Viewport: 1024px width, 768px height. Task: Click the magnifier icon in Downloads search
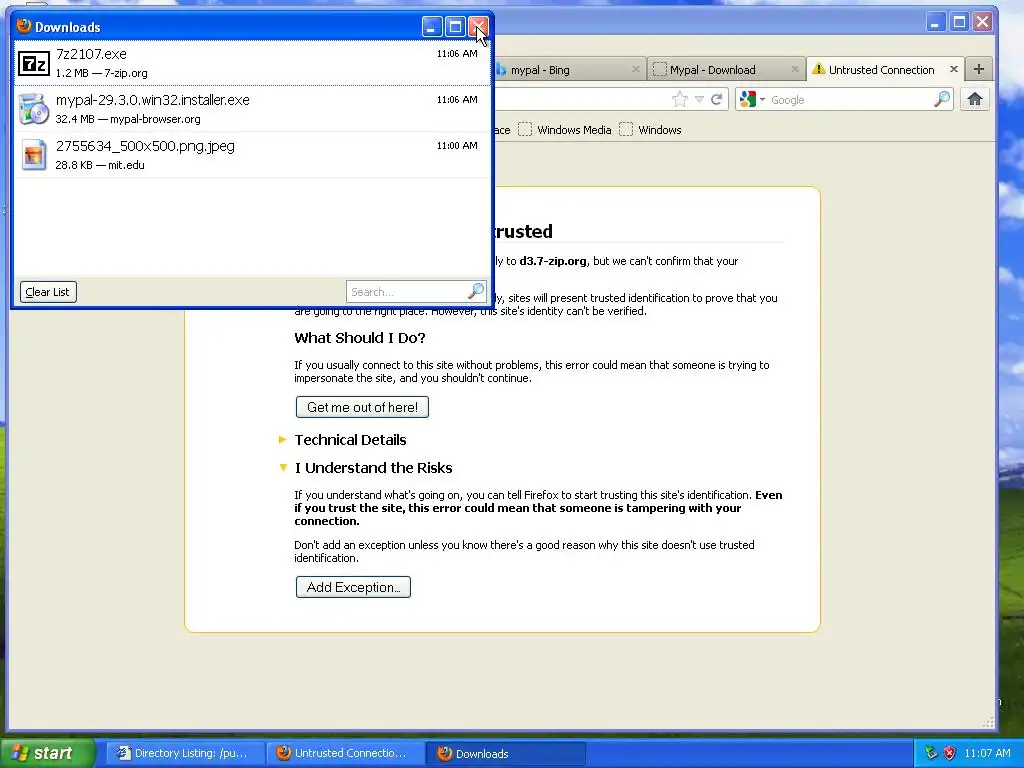[476, 291]
